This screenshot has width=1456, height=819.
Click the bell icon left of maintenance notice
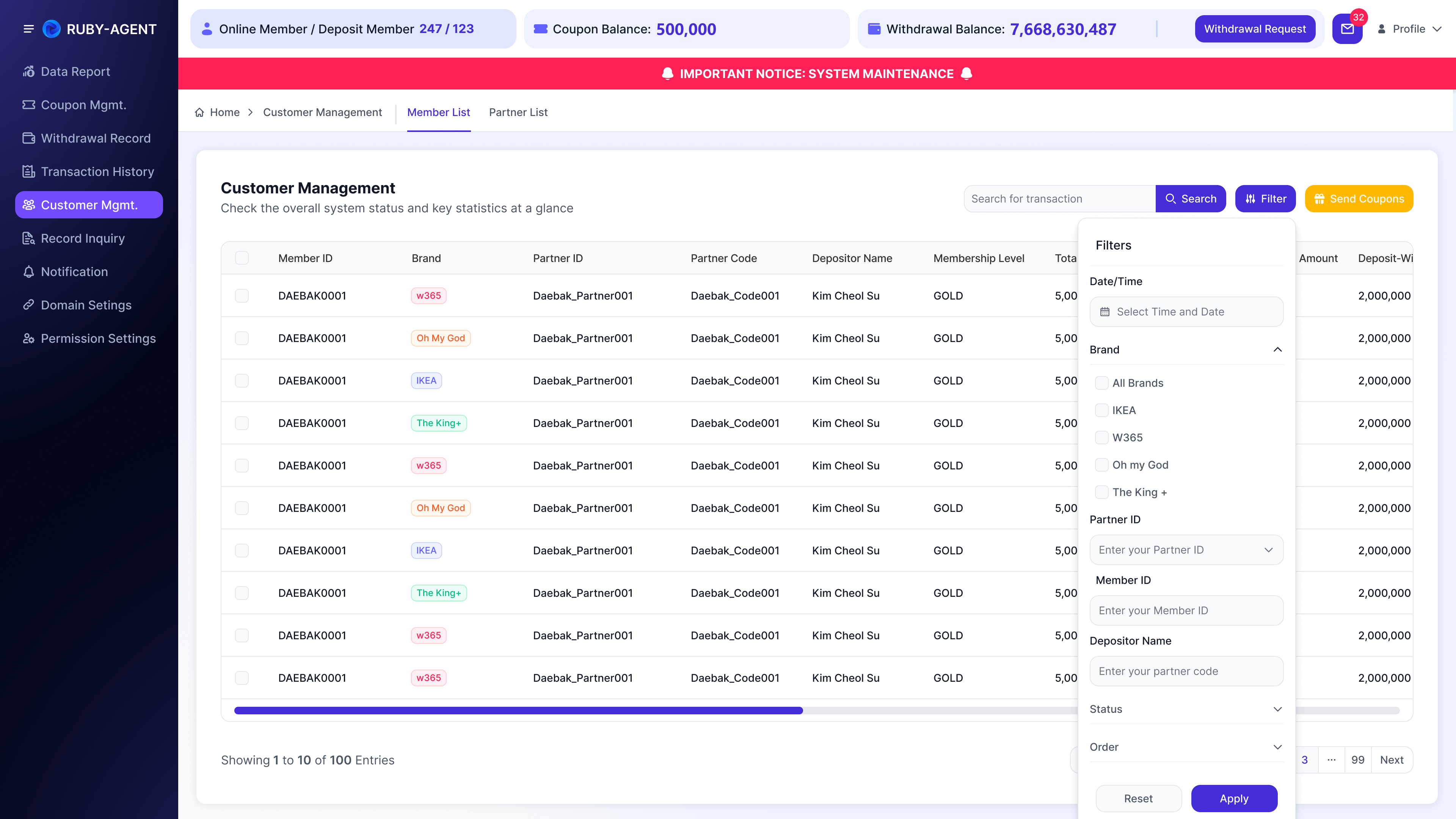tap(667, 74)
